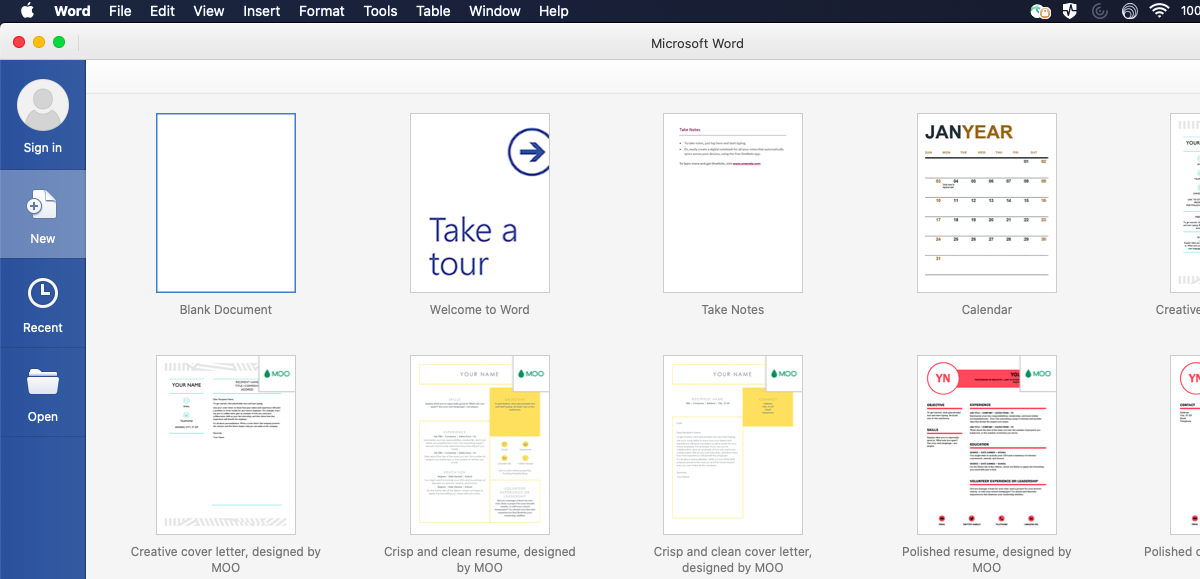Click the Sign in profile avatar
The height and width of the screenshot is (579, 1200).
43,105
